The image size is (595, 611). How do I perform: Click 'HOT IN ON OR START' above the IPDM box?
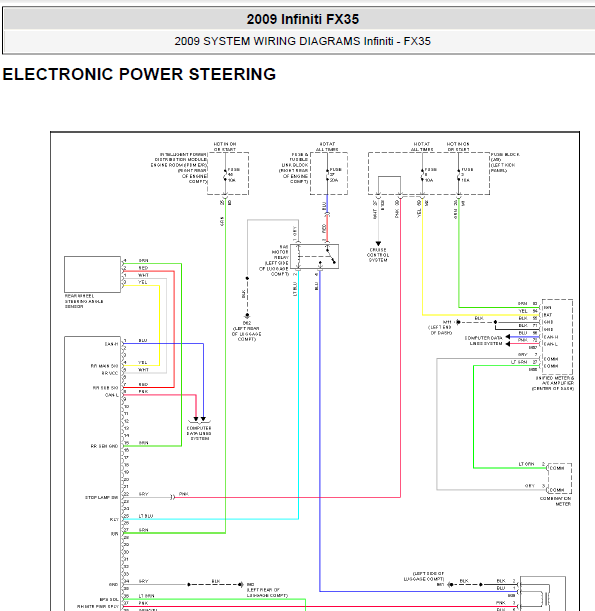click(225, 147)
